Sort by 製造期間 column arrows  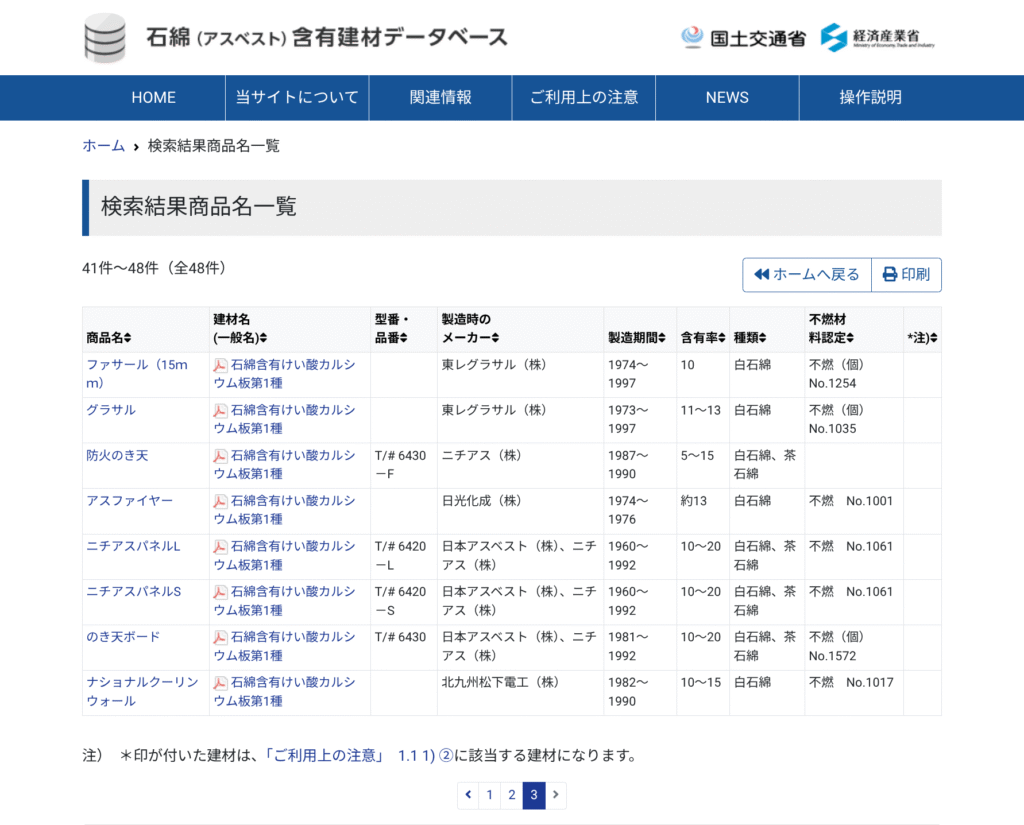[662, 338]
